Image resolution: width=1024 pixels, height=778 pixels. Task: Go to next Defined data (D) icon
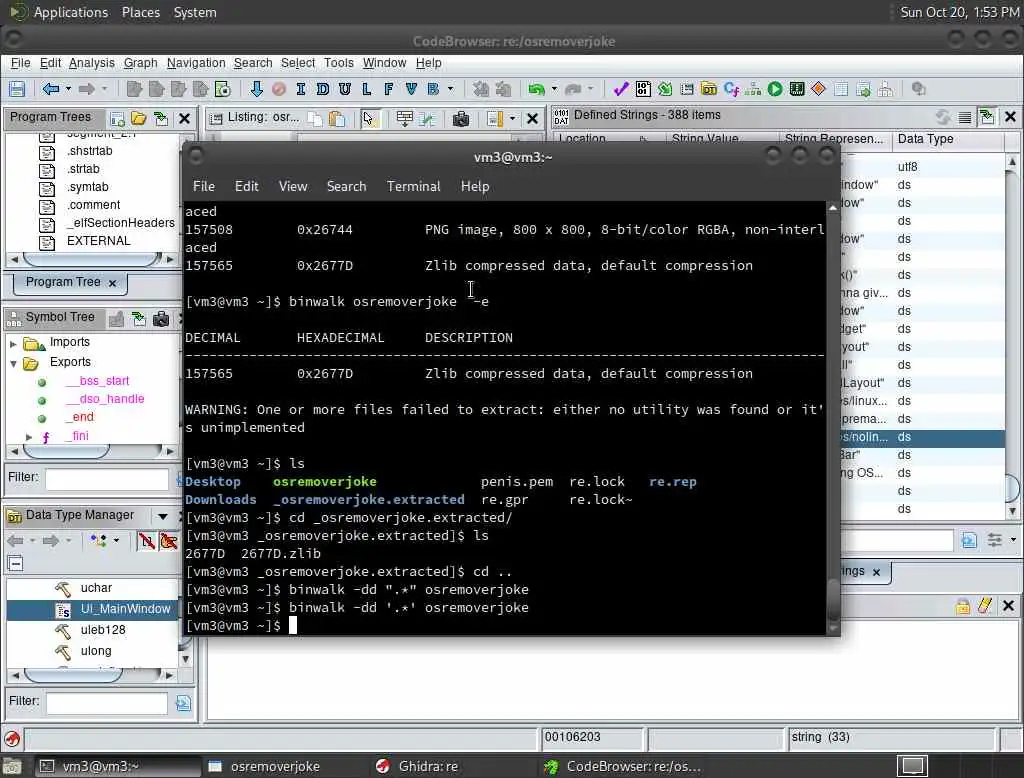click(323, 89)
